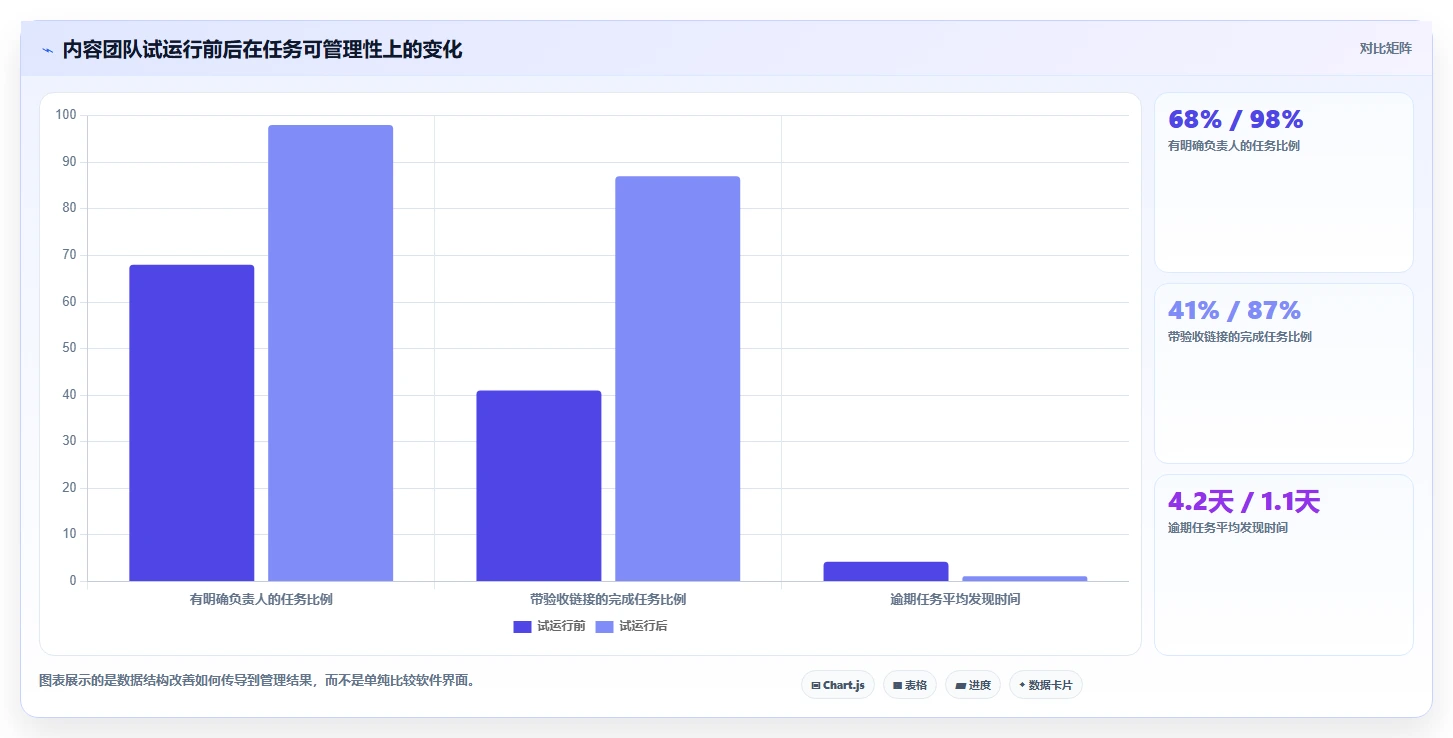Click the 试运行后 bar for 带验收链接的完成任务比例

pyautogui.click(x=677, y=379)
